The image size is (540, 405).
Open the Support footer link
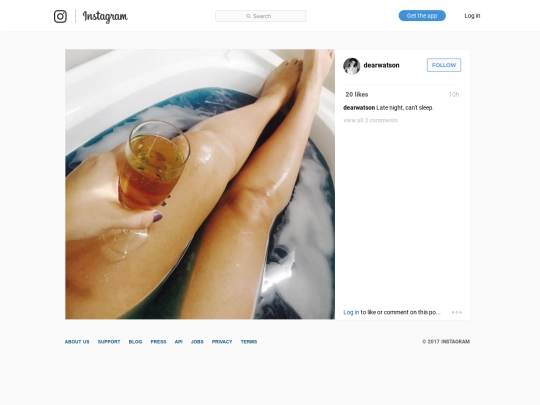[109, 342]
